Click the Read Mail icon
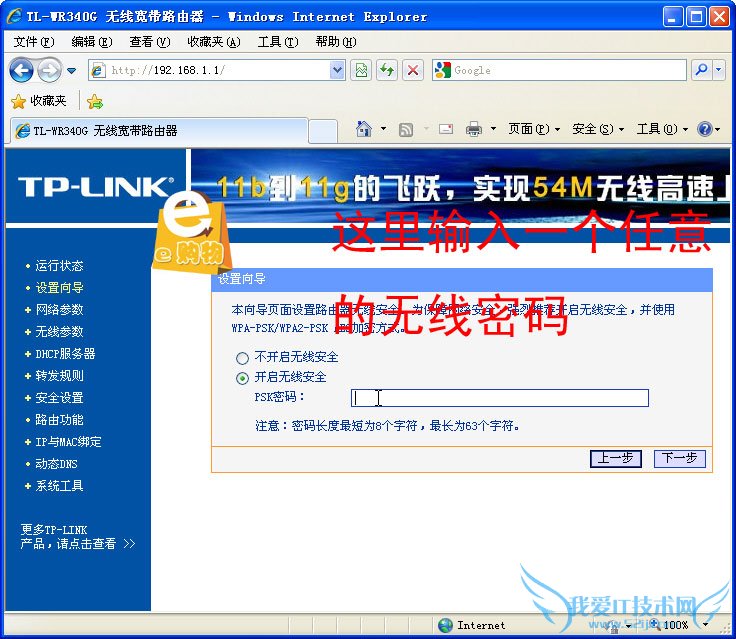Image resolution: width=736 pixels, height=639 pixels. [446, 129]
